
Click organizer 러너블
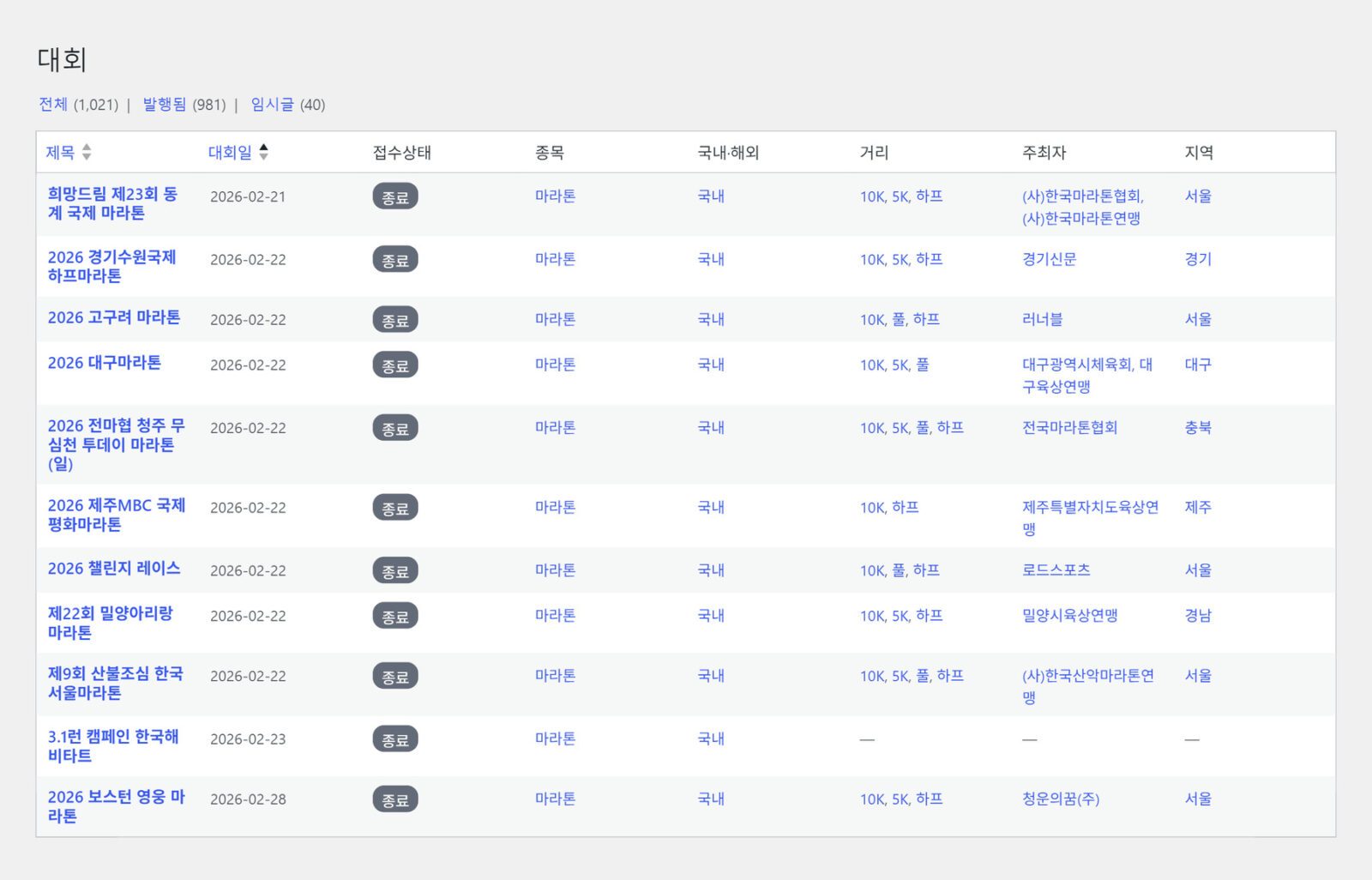[x=1043, y=319]
